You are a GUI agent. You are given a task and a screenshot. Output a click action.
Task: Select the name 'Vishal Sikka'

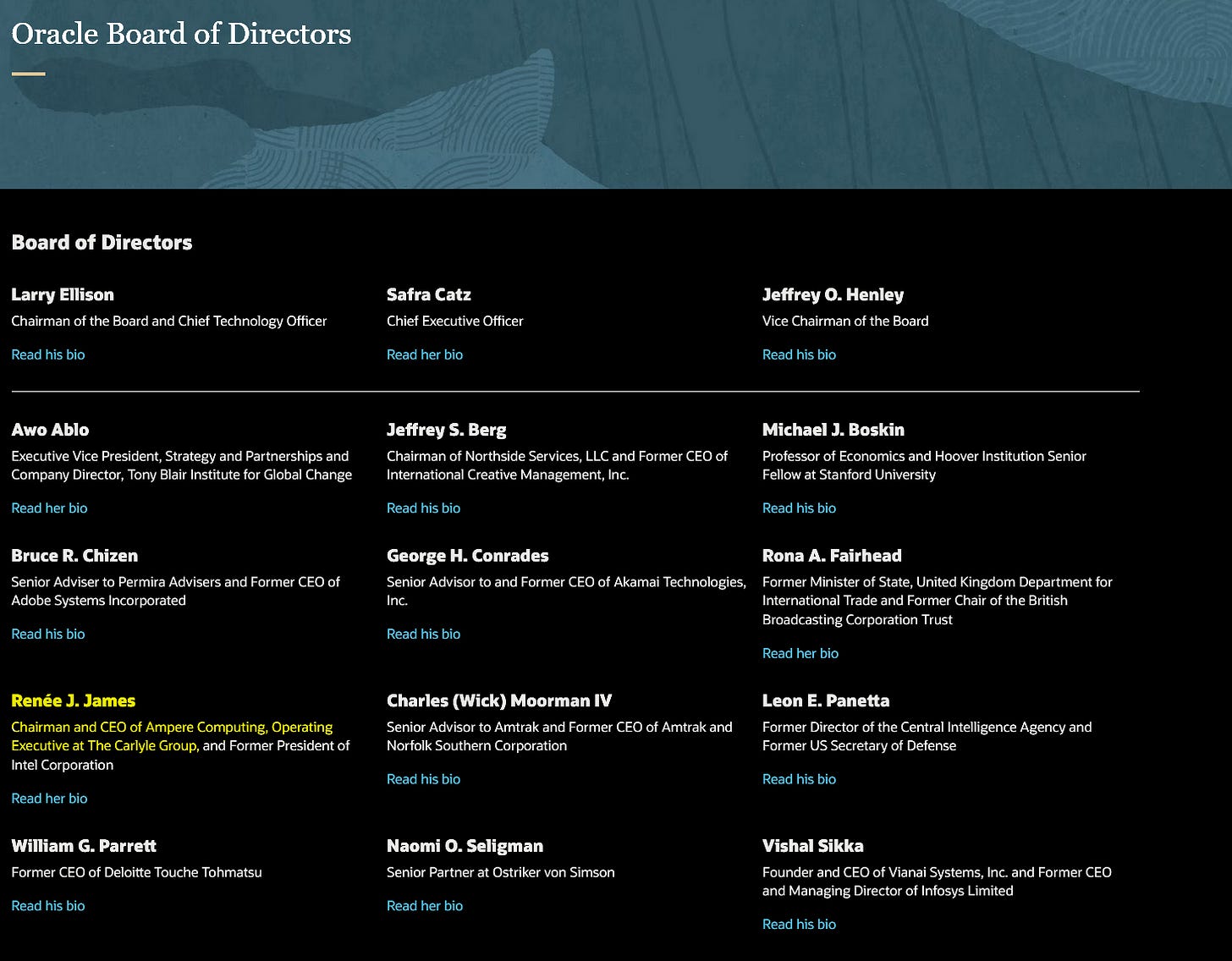pos(813,846)
